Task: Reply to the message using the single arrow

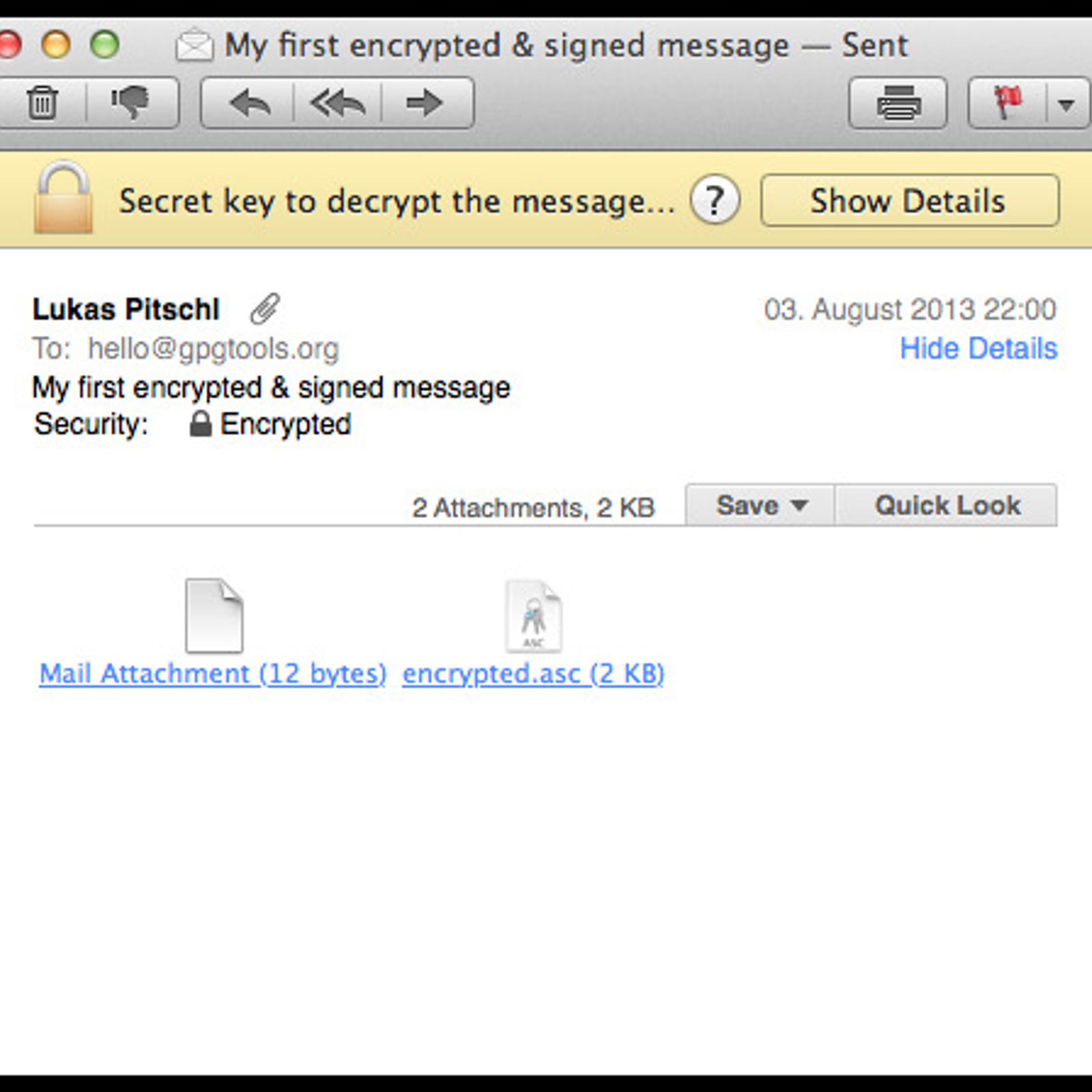Action: [x=248, y=103]
